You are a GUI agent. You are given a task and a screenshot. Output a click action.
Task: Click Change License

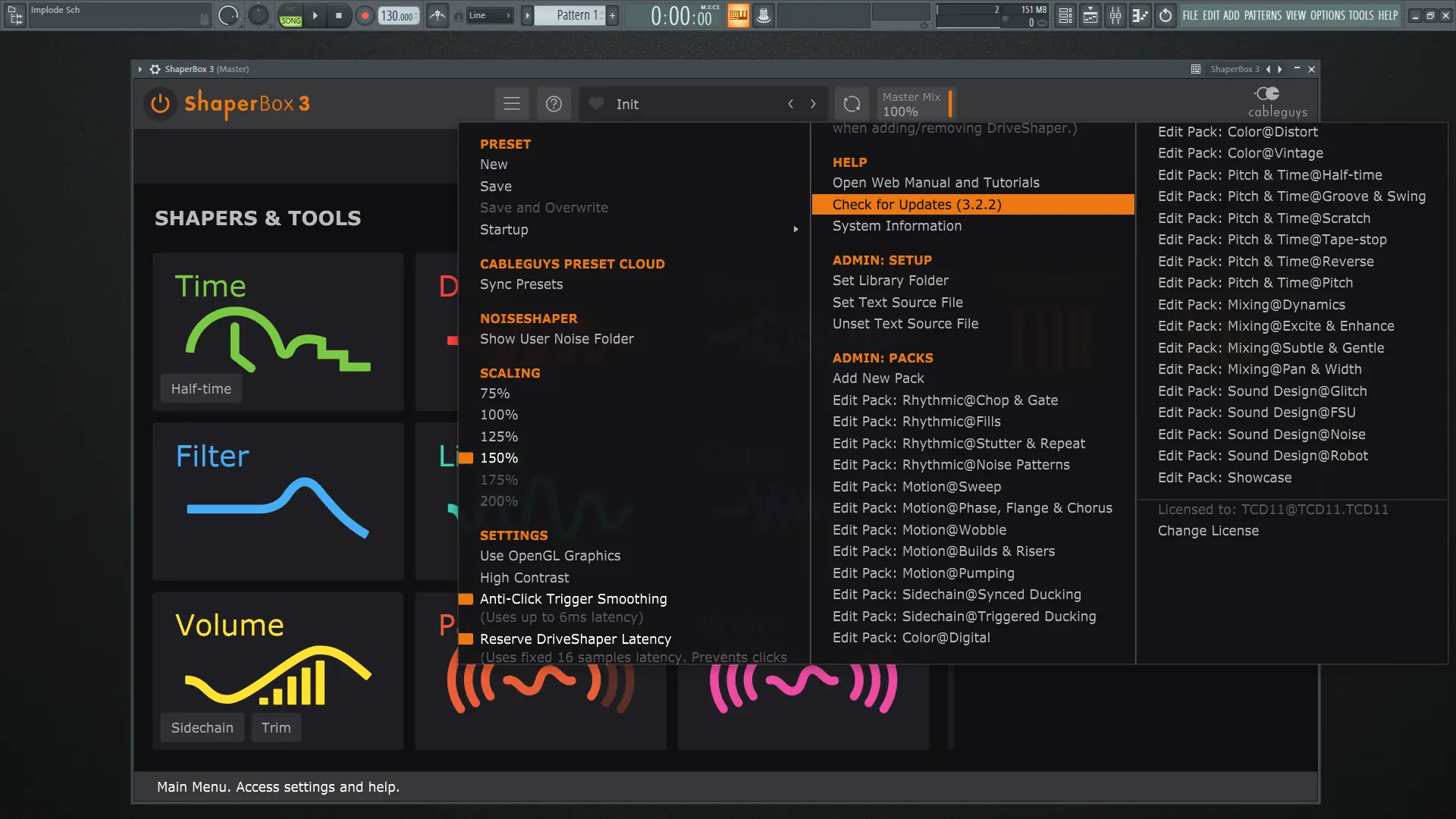[x=1207, y=531]
